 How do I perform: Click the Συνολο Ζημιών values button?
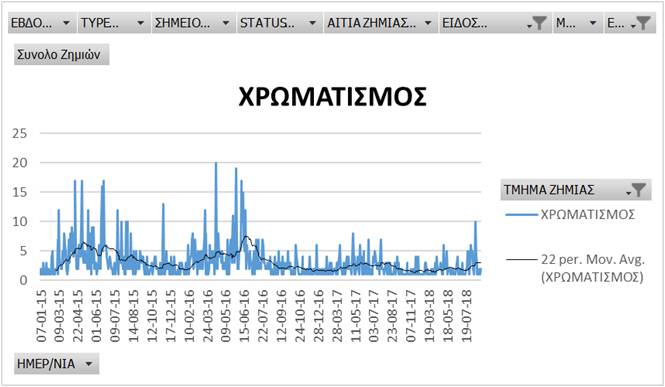(x=61, y=55)
